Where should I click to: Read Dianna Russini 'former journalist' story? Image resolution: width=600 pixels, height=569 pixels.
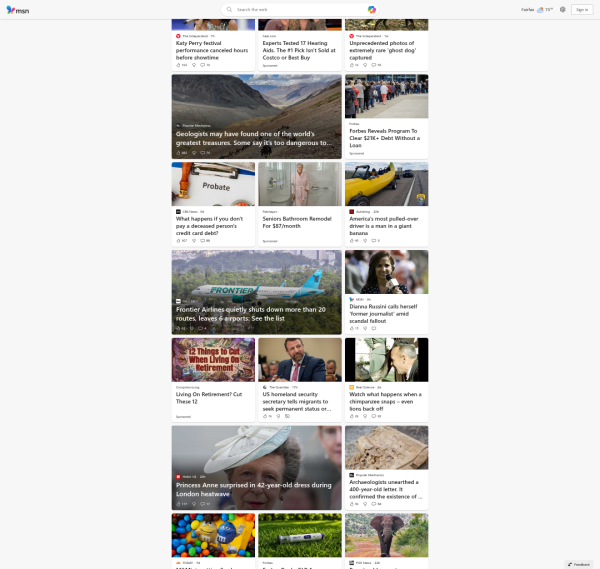(383, 314)
